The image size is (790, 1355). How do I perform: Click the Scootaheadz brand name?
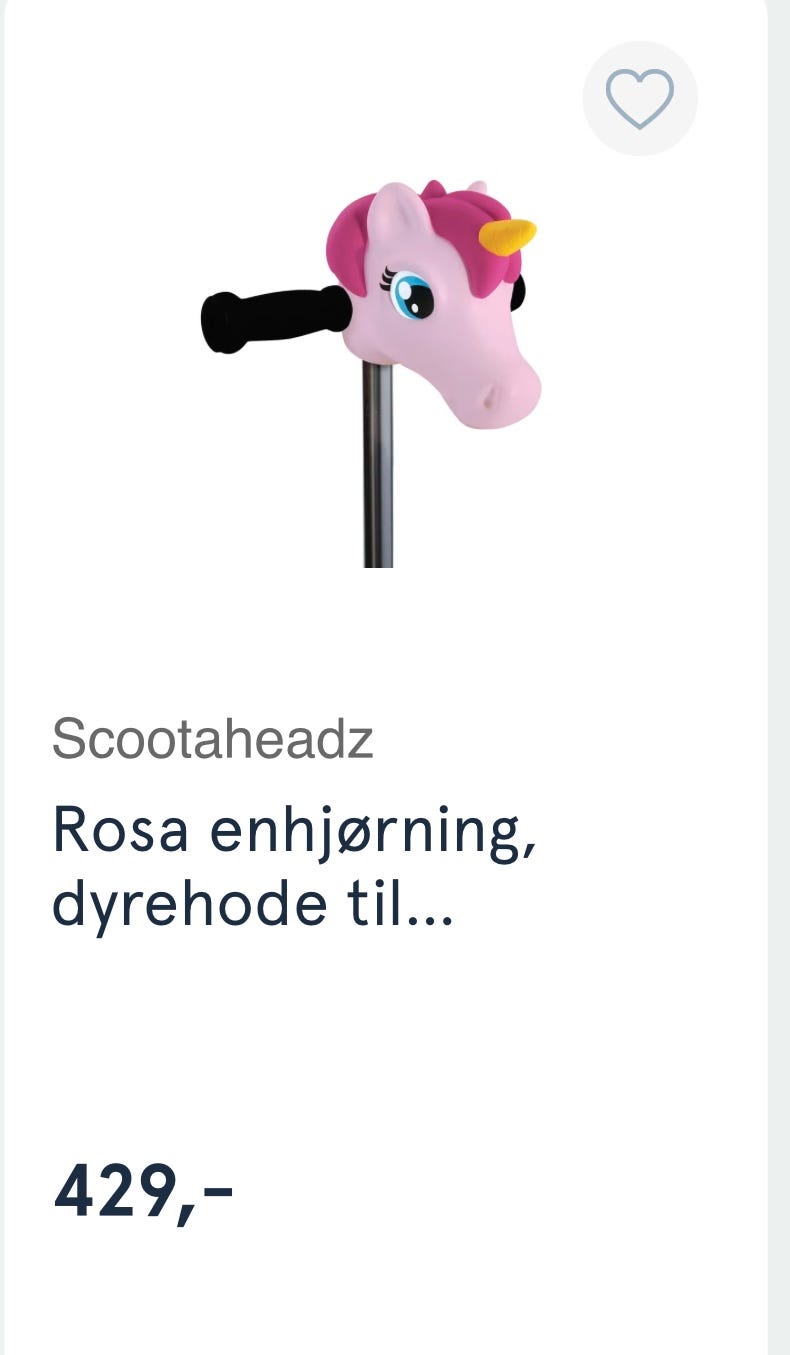tap(212, 738)
